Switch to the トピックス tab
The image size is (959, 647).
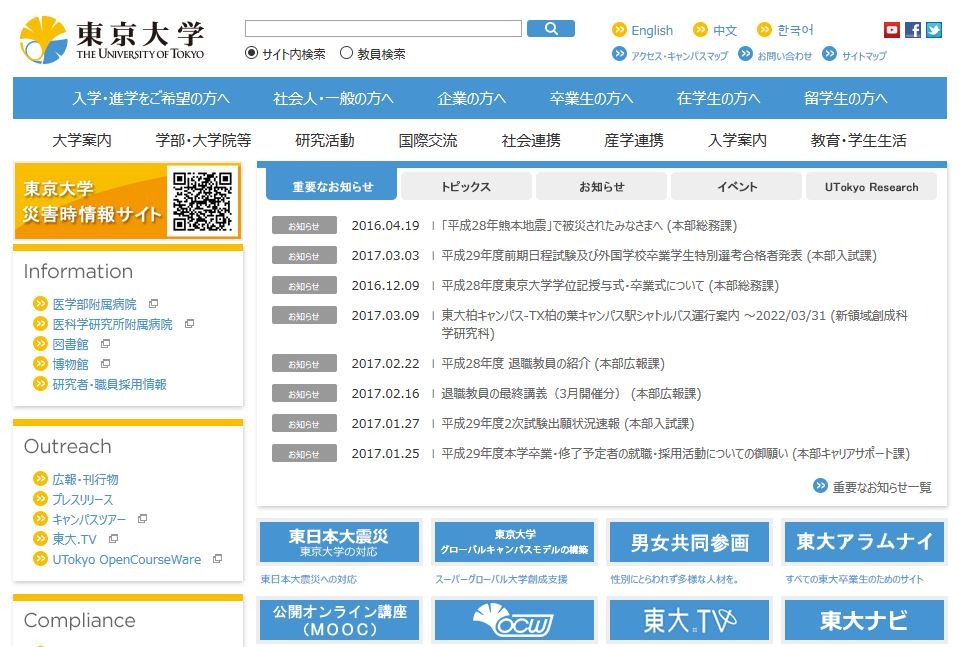(465, 186)
